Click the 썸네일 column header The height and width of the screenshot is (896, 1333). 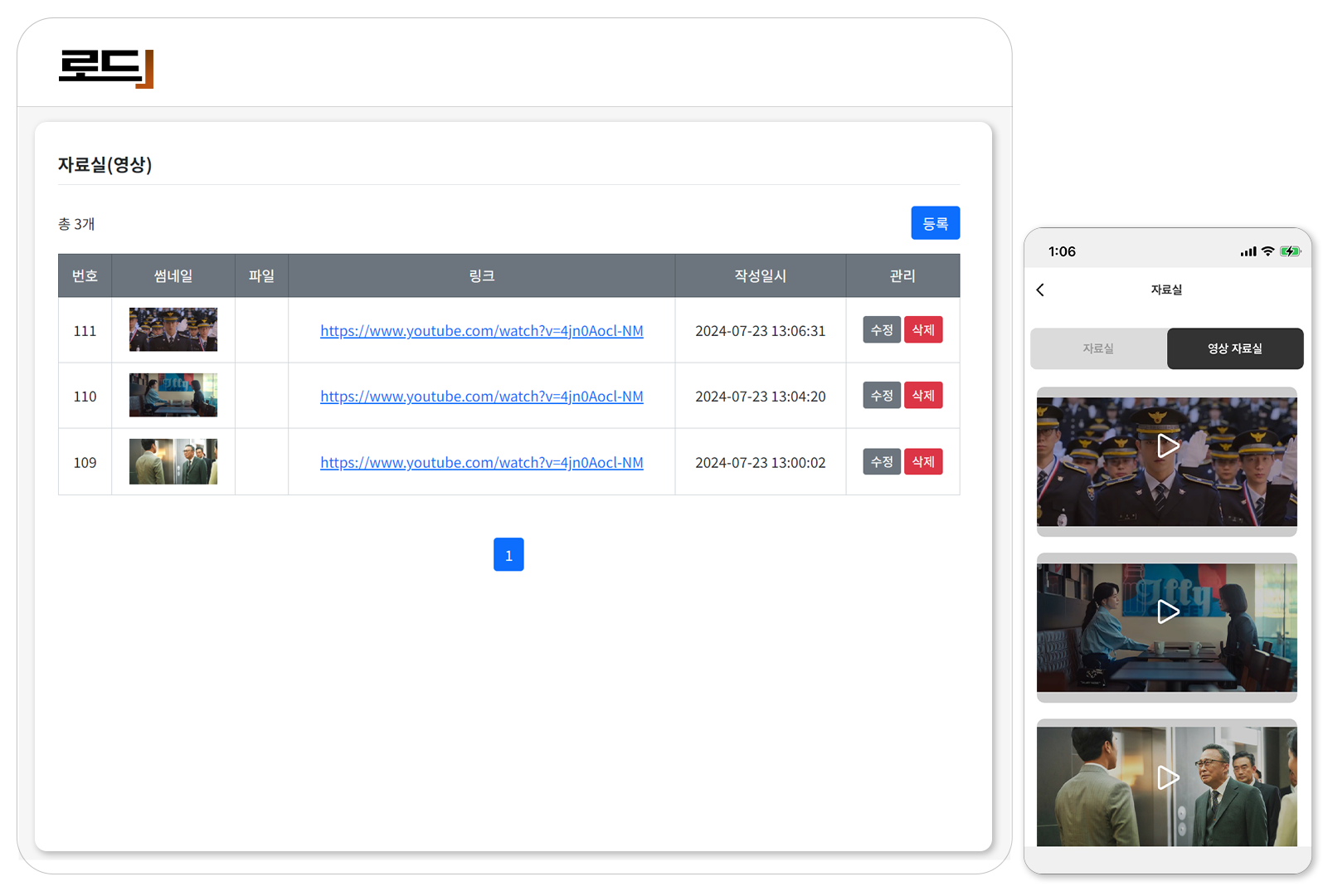point(173,275)
